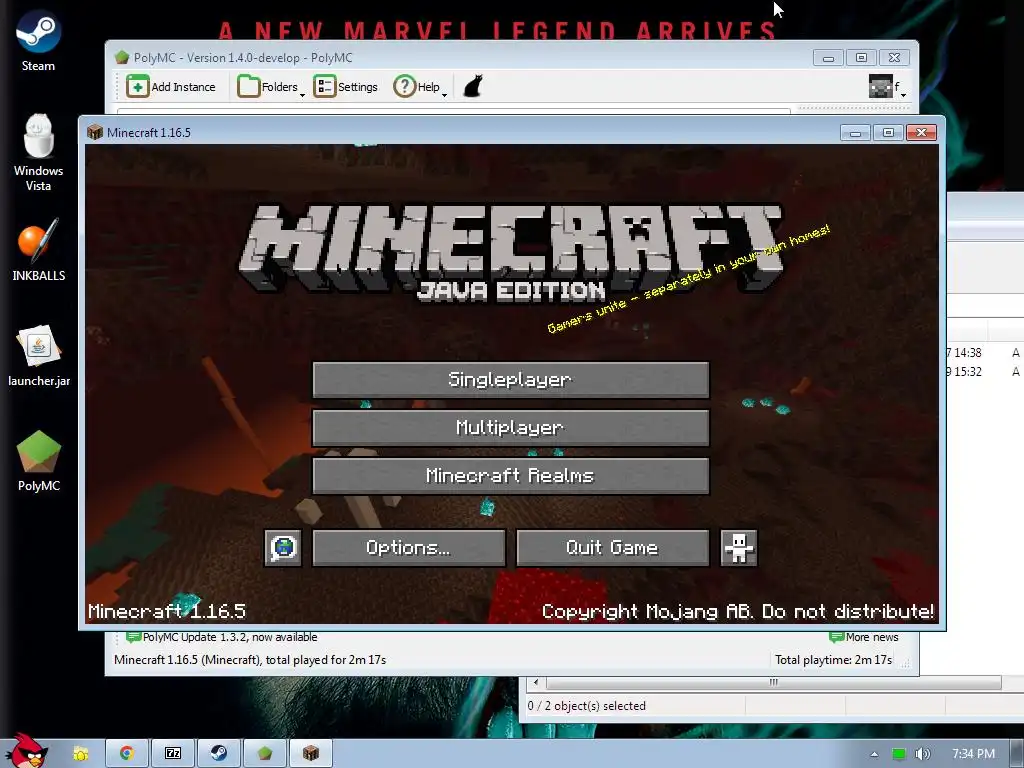Click the 15:32 timestamp in the background window
The image size is (1024, 768).
pyautogui.click(x=967, y=372)
